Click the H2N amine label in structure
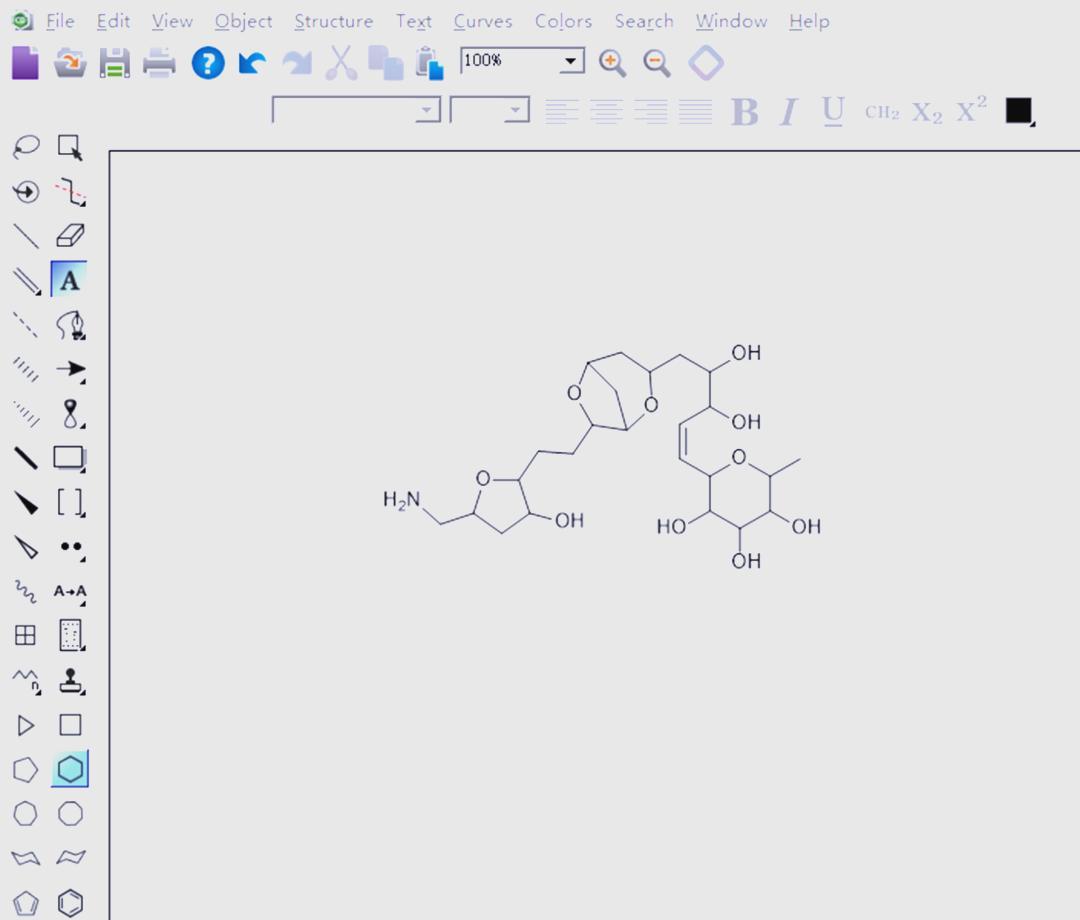This screenshot has width=1080, height=920. click(x=402, y=500)
